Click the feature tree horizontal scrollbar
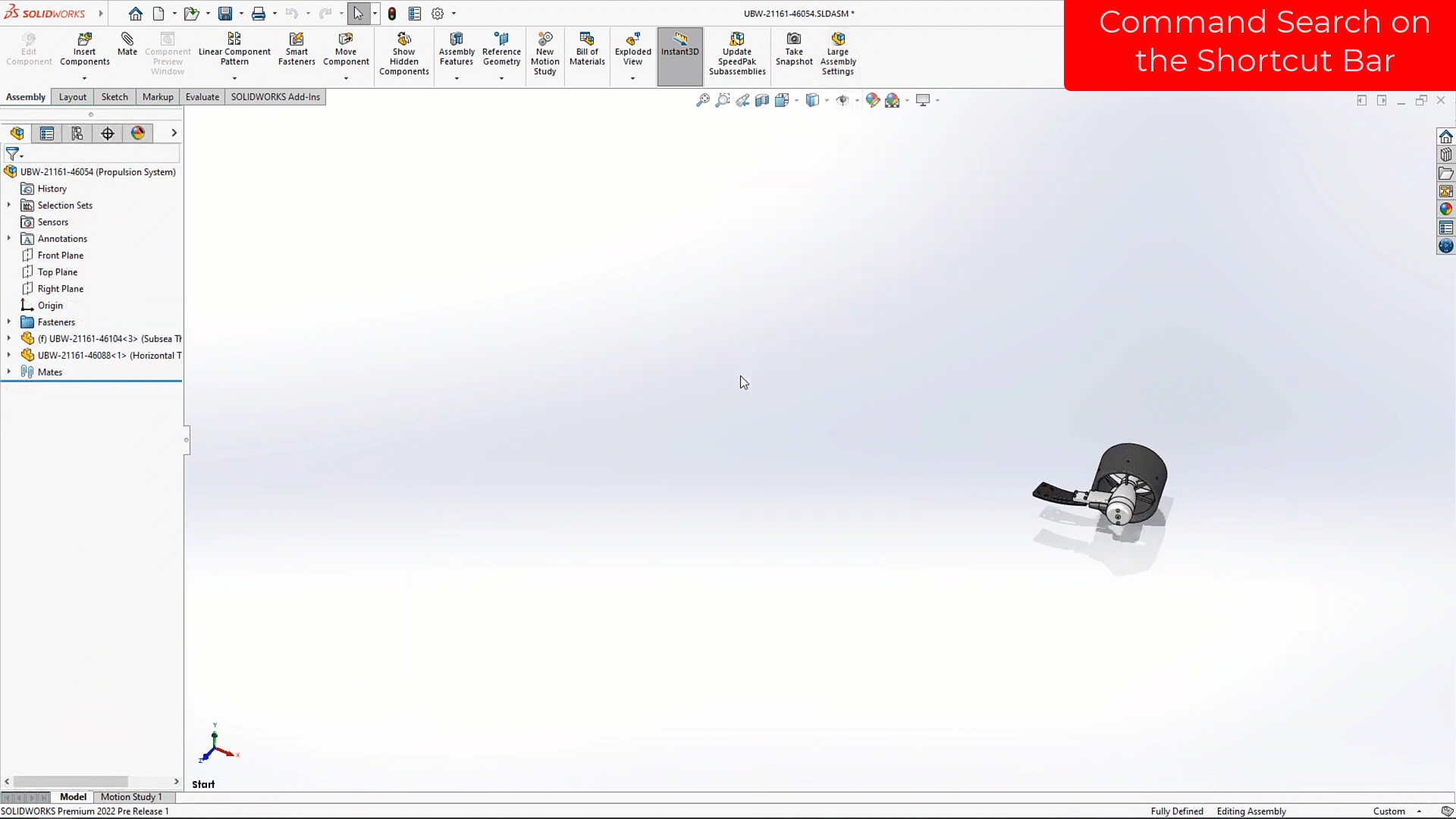This screenshot has height=819, width=1456. pyautogui.click(x=71, y=782)
